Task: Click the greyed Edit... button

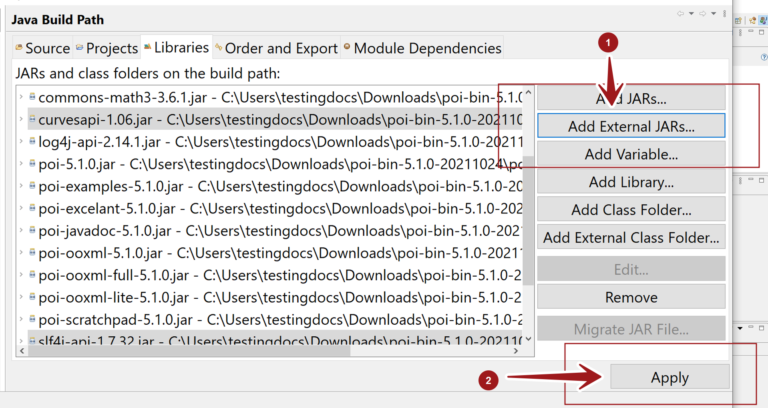Action: coord(631,269)
